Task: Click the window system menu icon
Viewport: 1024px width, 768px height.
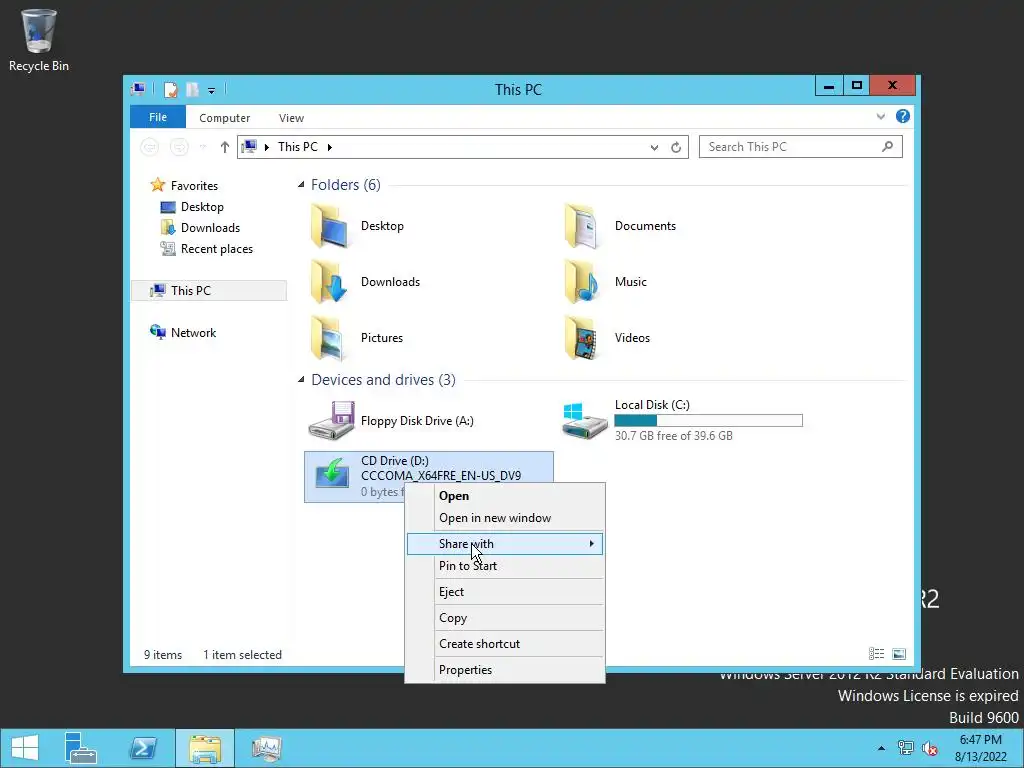Action: coord(138,89)
